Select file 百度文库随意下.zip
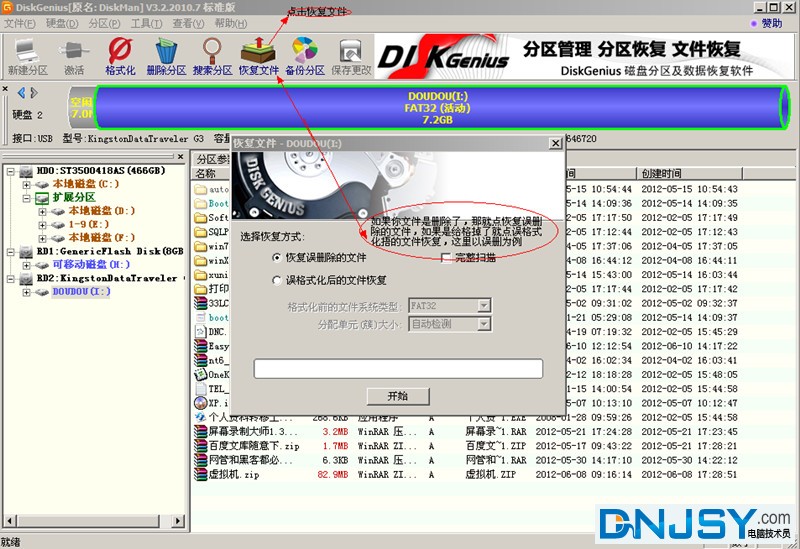This screenshot has width=800, height=549. click(x=254, y=446)
